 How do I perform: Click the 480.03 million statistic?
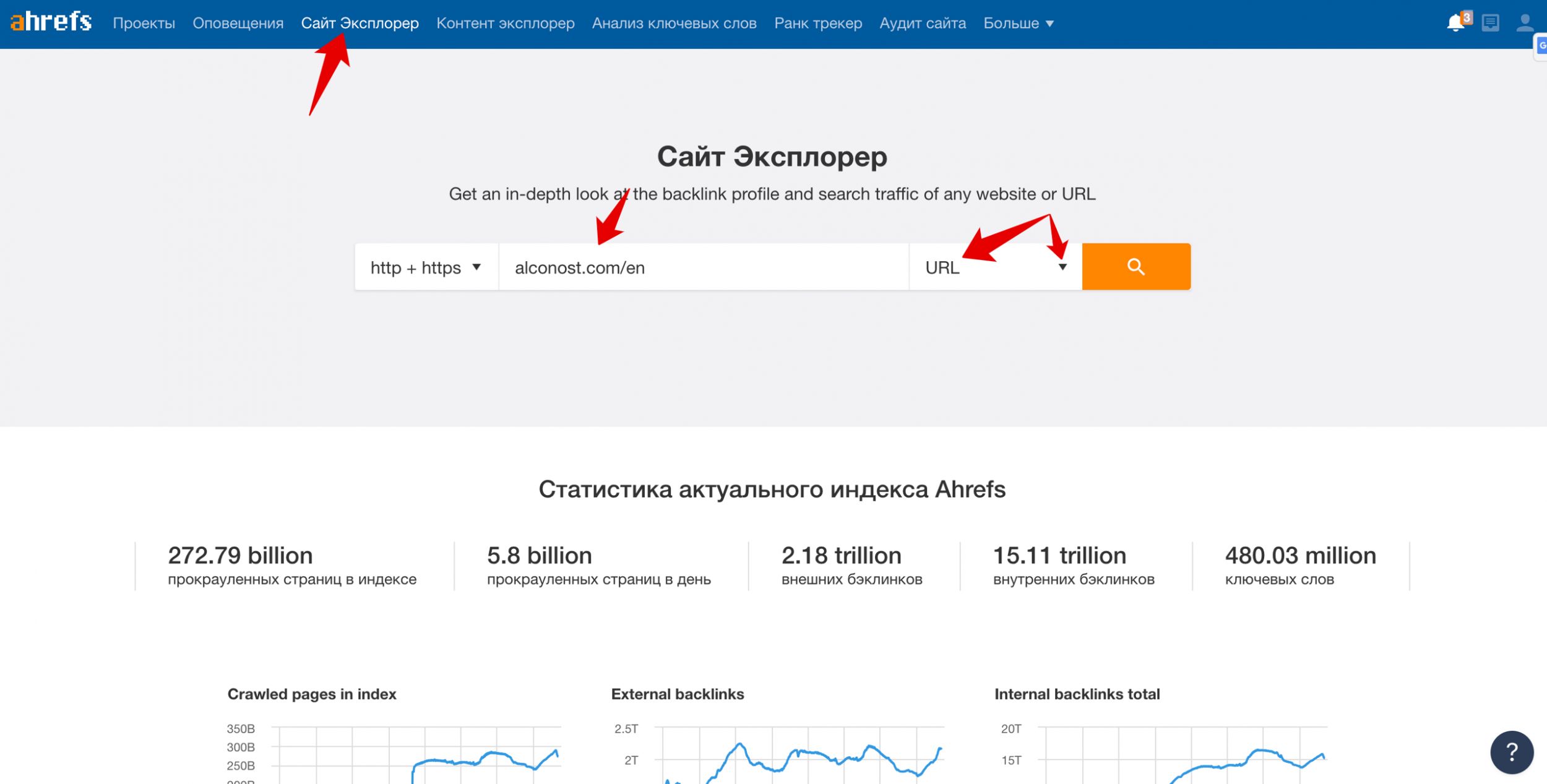coord(1301,556)
